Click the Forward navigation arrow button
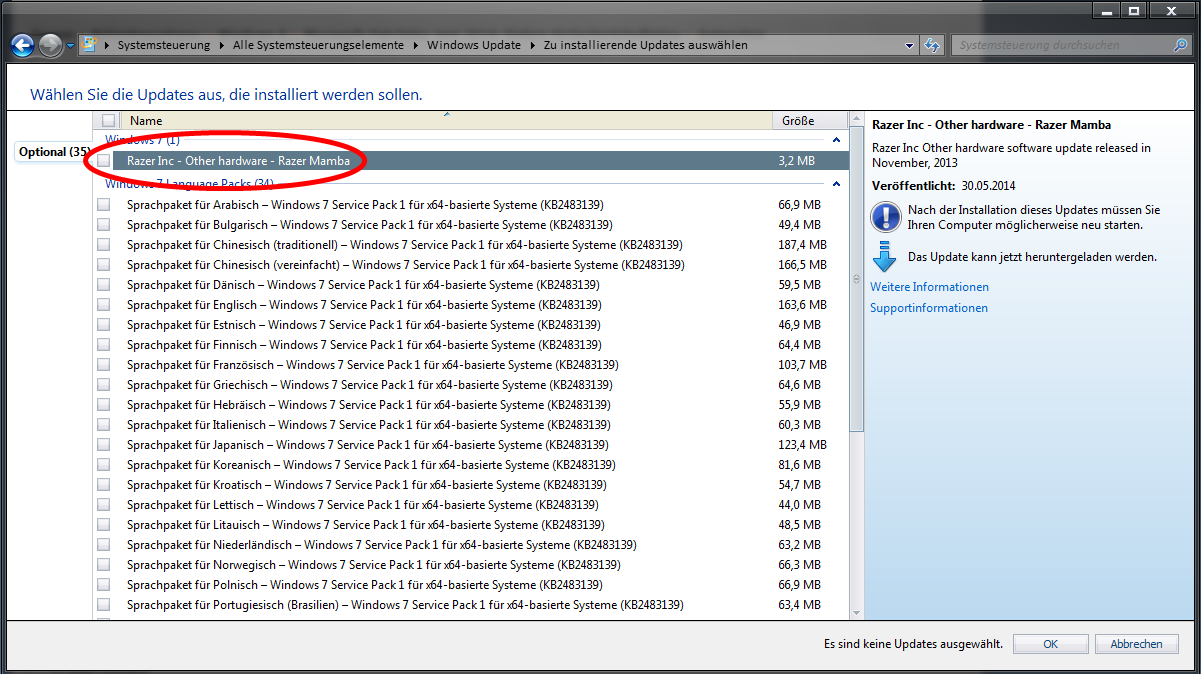Image resolution: width=1201 pixels, height=674 pixels. (x=50, y=45)
